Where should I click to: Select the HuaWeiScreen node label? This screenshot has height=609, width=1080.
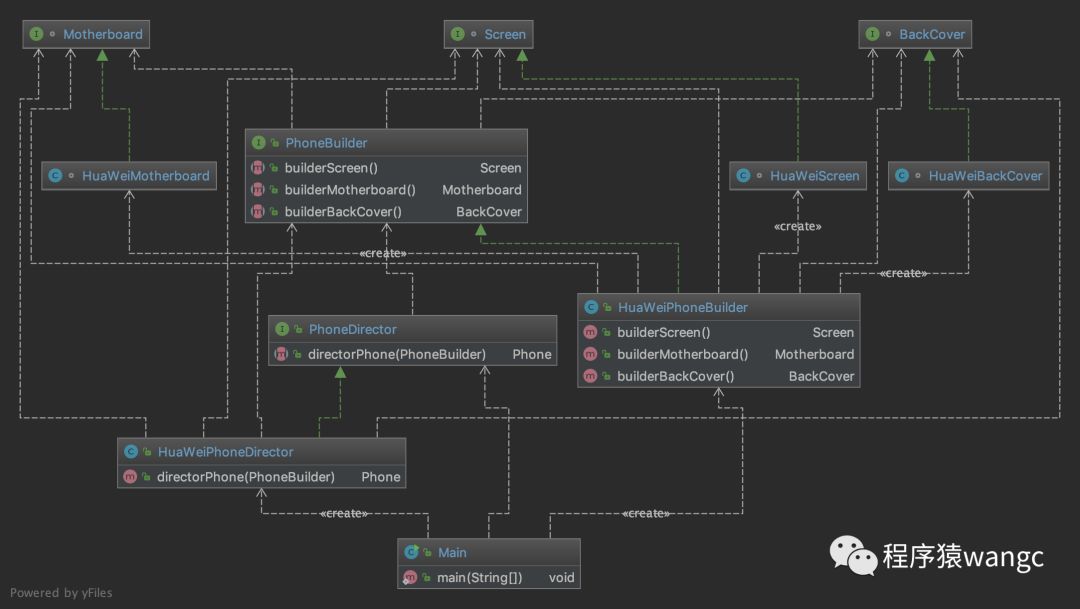814,176
